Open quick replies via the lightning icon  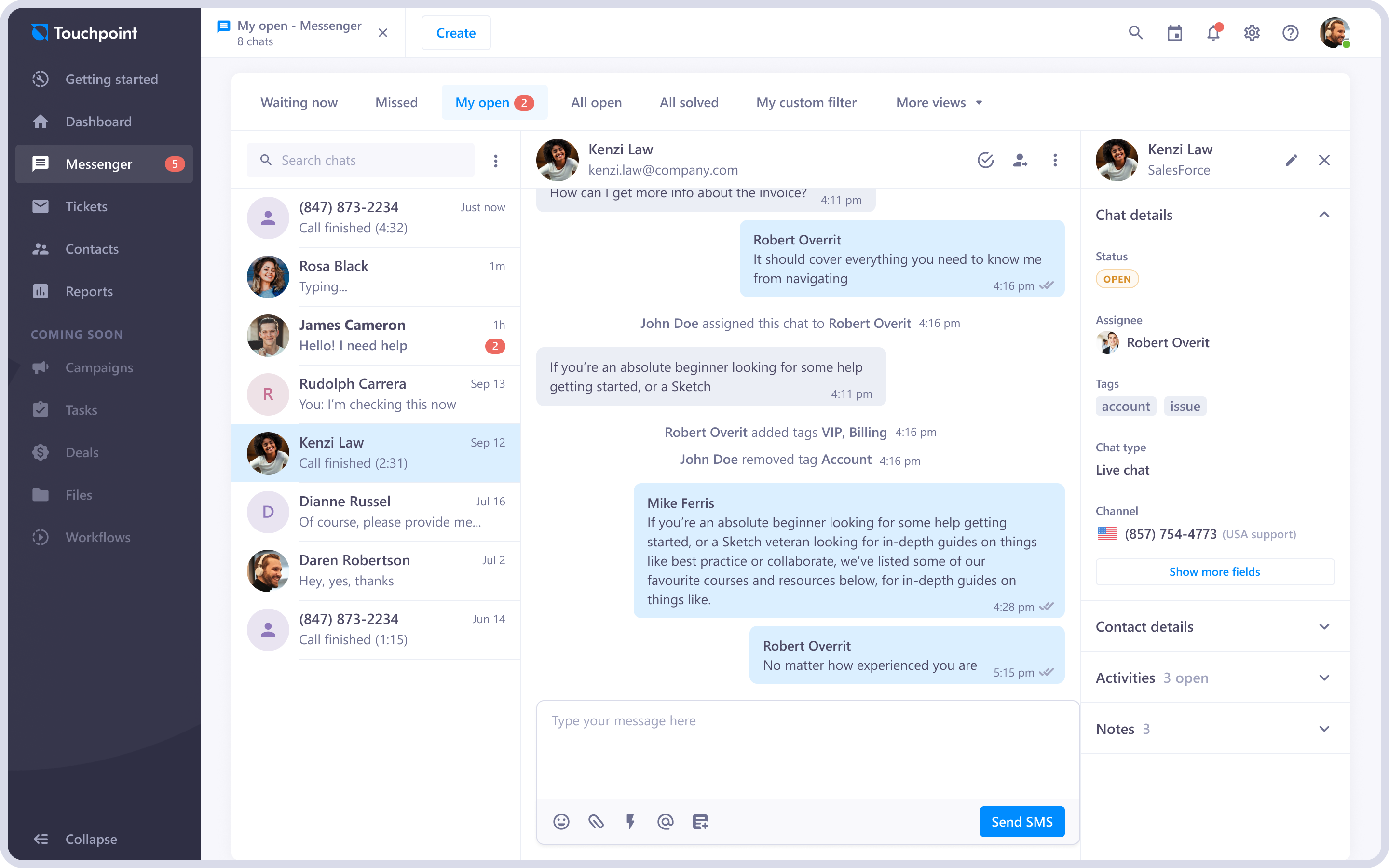pyautogui.click(x=630, y=821)
